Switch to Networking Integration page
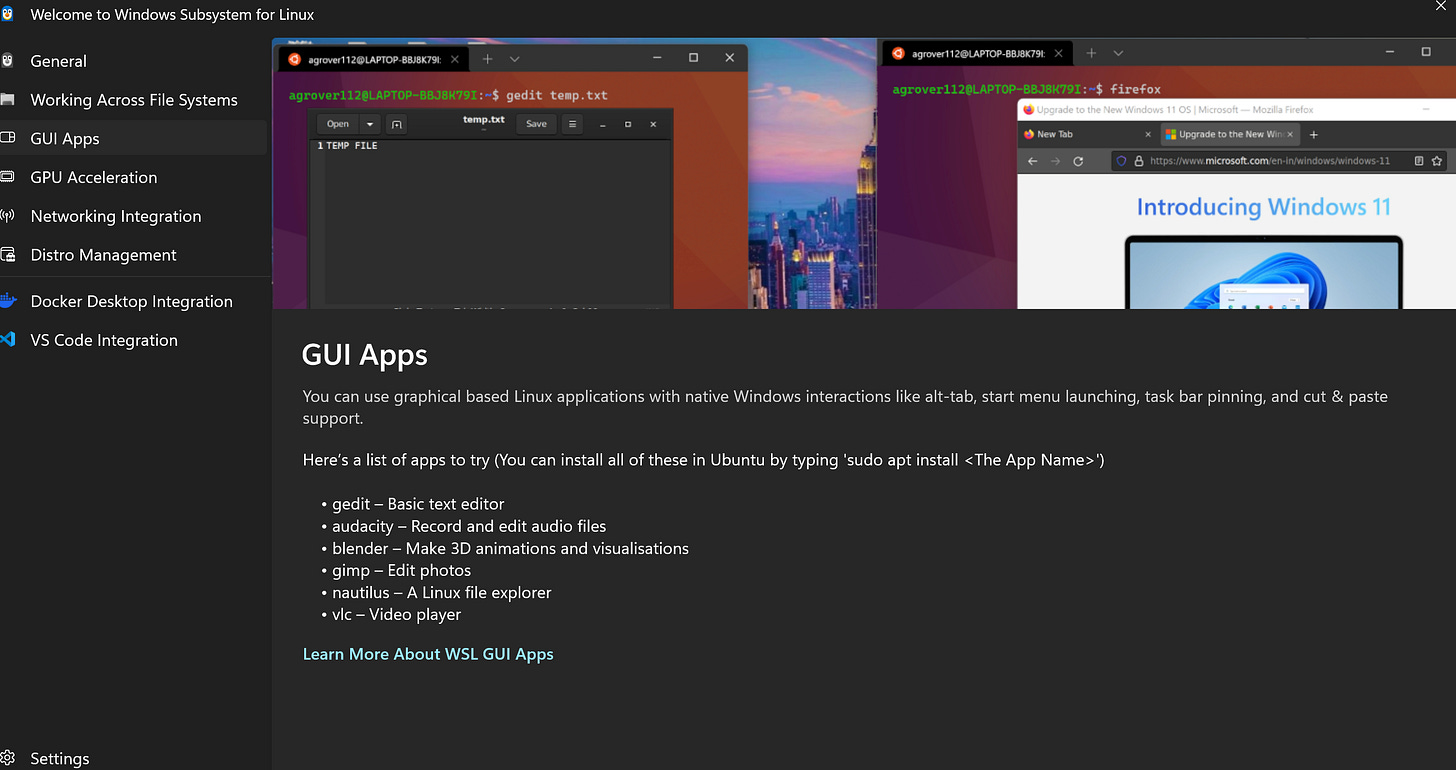Viewport: 1456px width, 770px height. (x=134, y=216)
